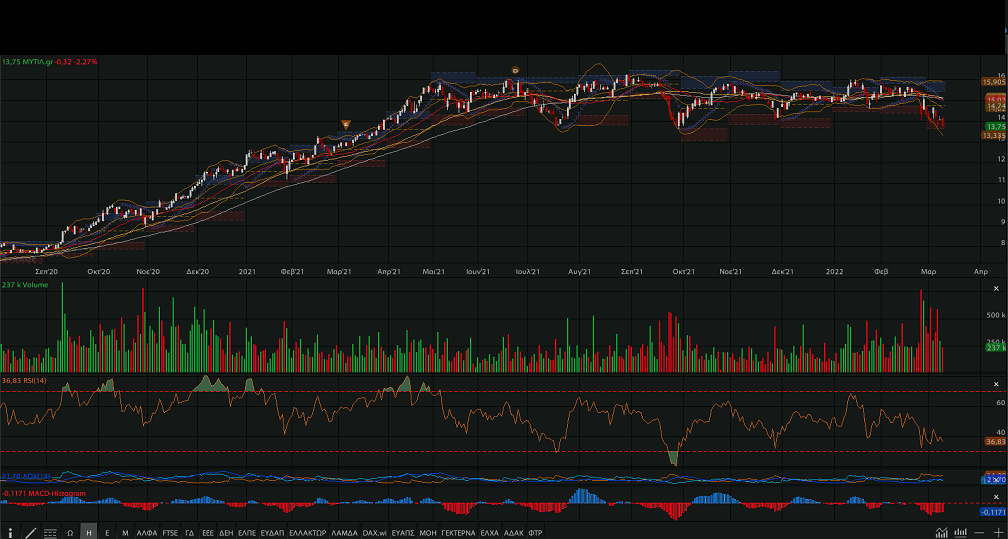Open the info (i) panel
The width and height of the screenshot is (1008, 539).
coord(10,533)
